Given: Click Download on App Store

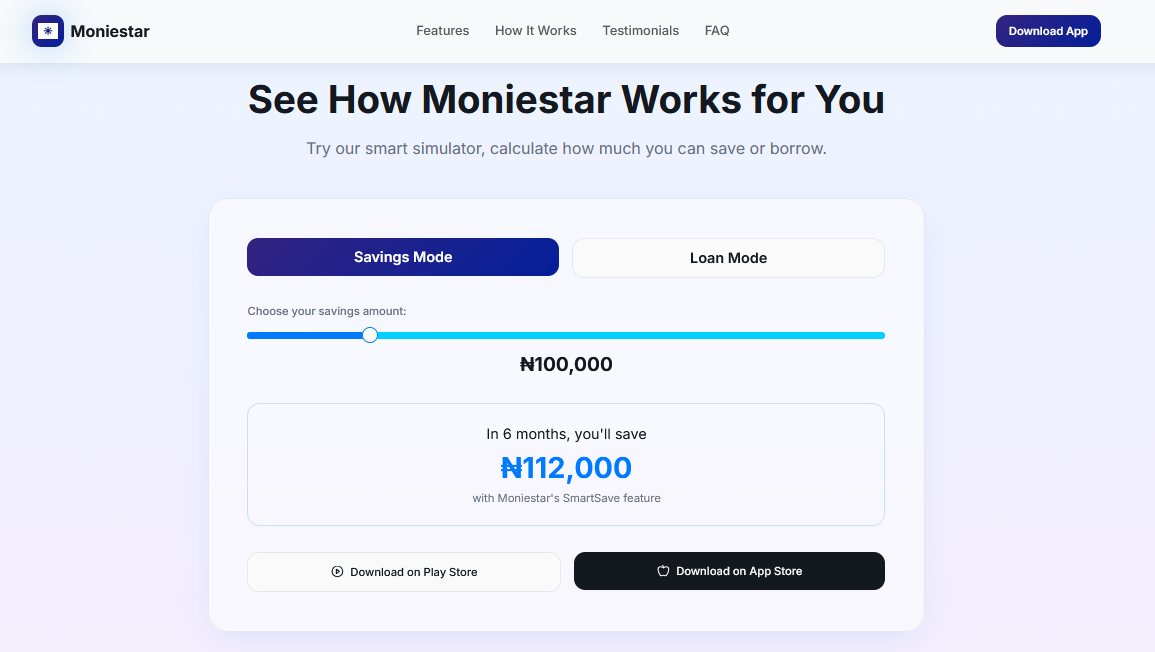Looking at the screenshot, I should pos(728,570).
